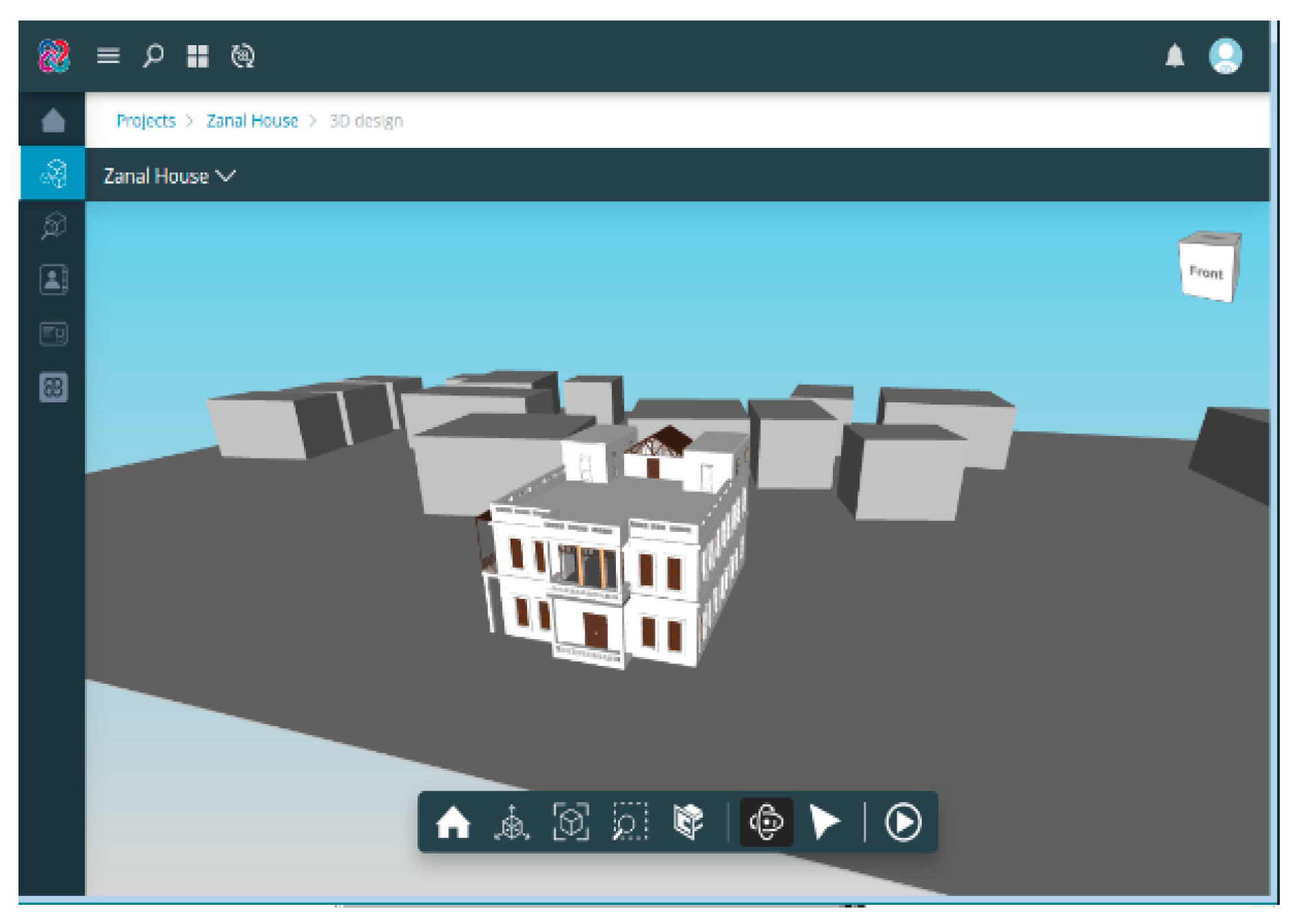Viewport: 1301px width, 924px height.
Task: Open the hamburger menu
Action: pos(108,55)
